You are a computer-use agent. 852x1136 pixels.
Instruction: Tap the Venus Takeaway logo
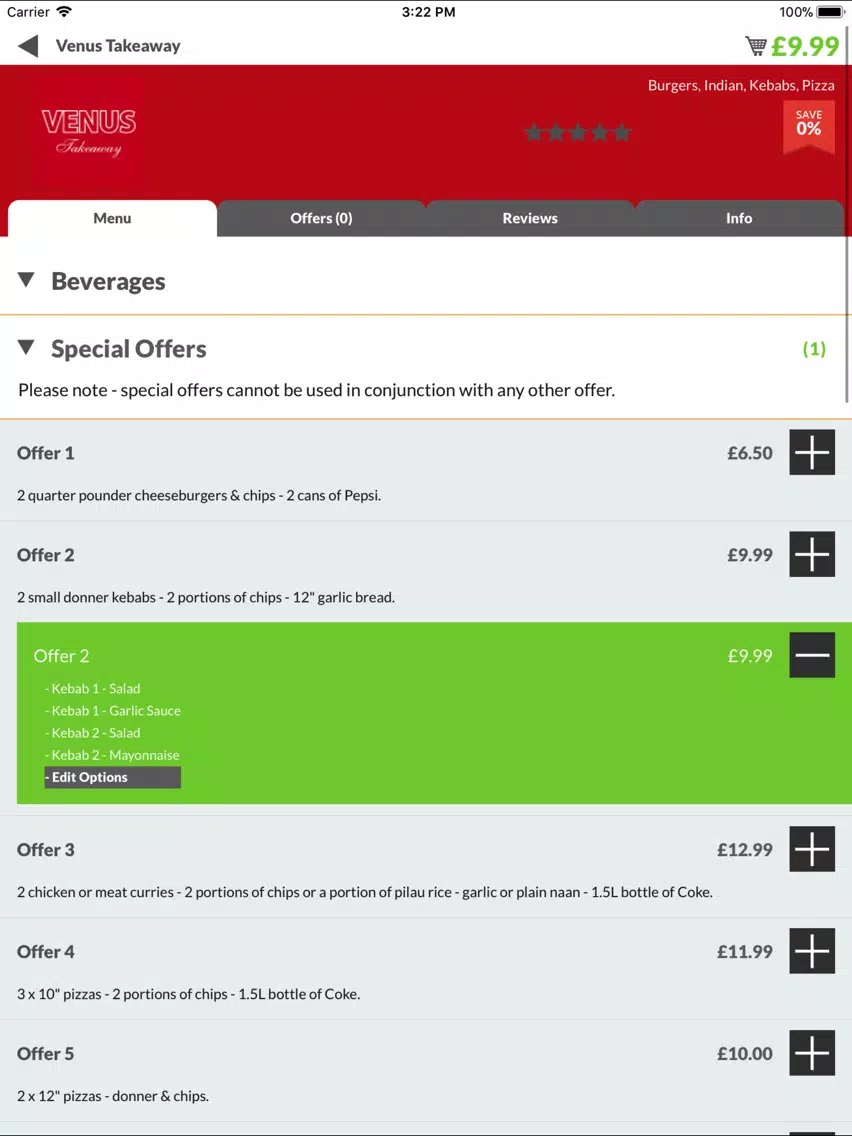pos(89,131)
